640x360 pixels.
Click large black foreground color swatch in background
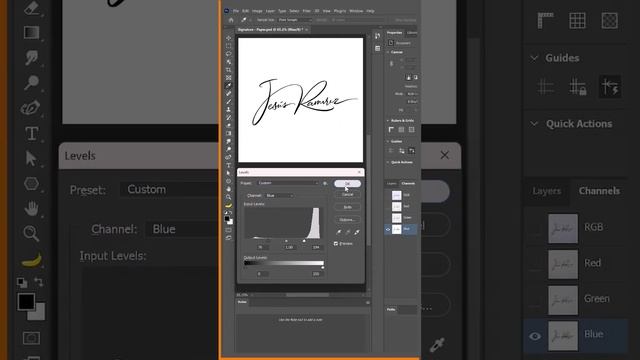[26, 302]
